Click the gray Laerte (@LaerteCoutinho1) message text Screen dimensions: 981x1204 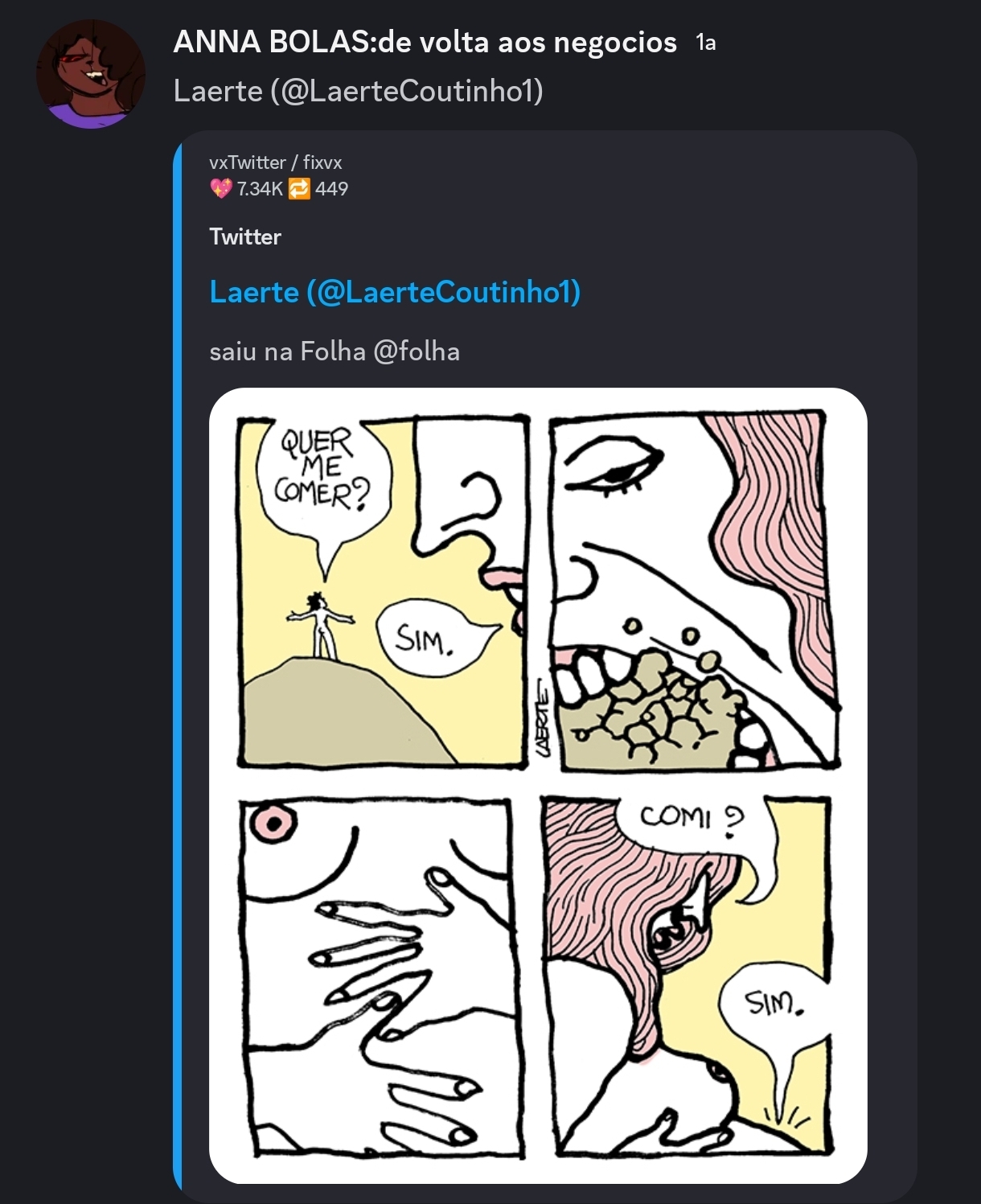pos(358,91)
